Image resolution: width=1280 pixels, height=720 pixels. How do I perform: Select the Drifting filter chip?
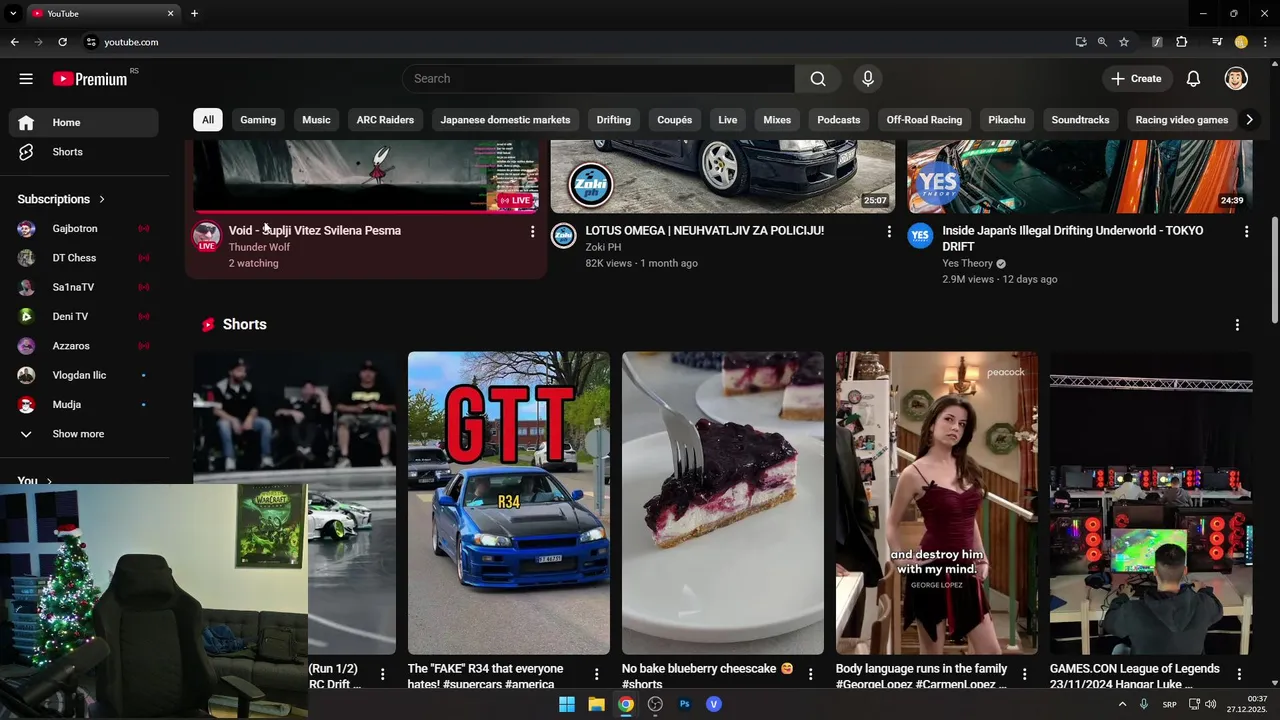614,120
